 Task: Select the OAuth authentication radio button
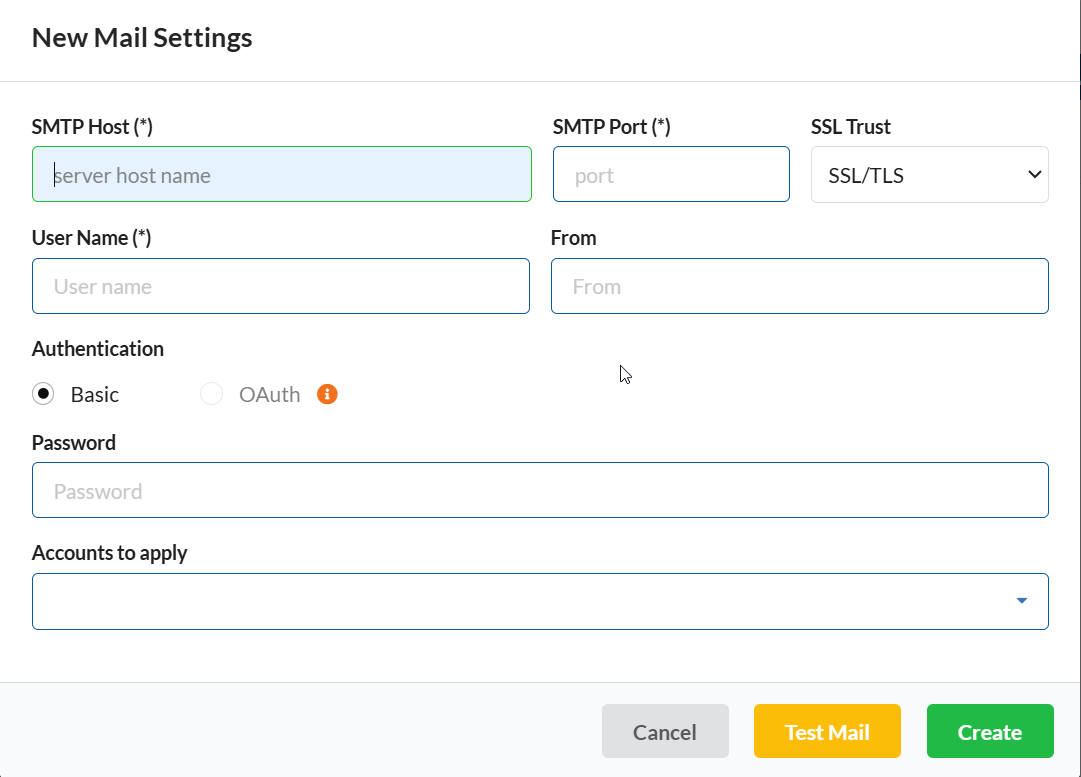[x=211, y=394]
